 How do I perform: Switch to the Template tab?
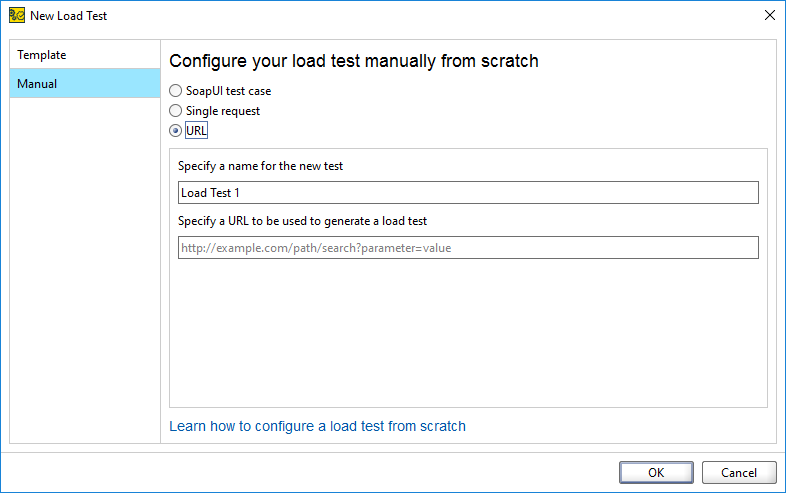pos(85,55)
